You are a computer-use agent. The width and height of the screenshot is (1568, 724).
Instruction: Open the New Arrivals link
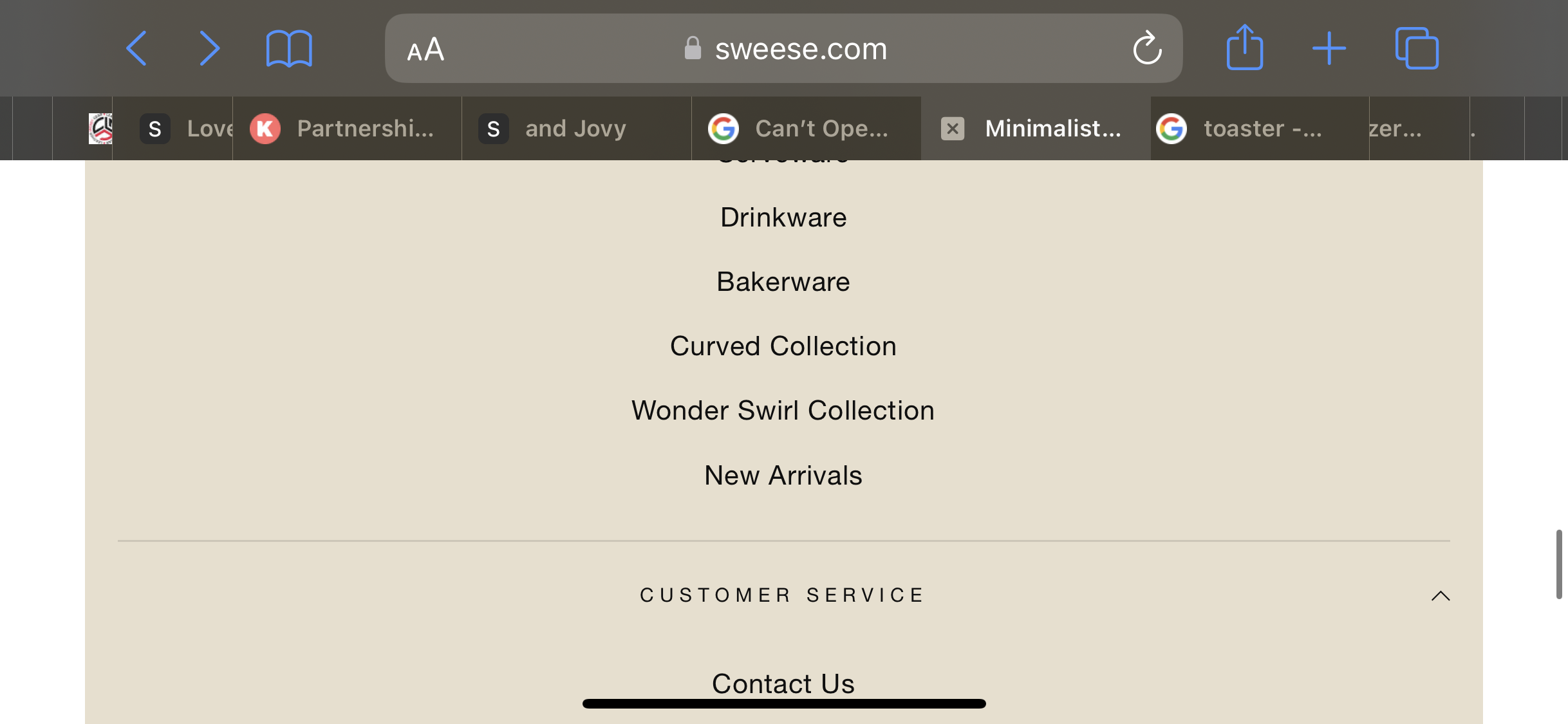[783, 476]
